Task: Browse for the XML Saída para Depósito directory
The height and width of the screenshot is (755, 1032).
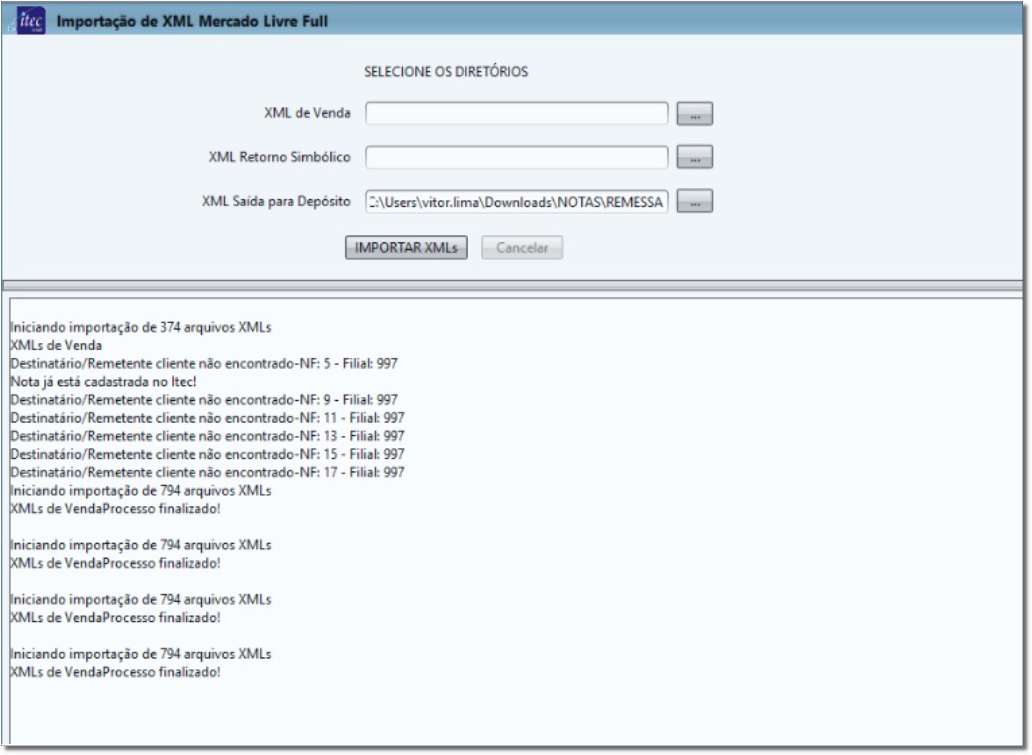Action: [x=694, y=201]
